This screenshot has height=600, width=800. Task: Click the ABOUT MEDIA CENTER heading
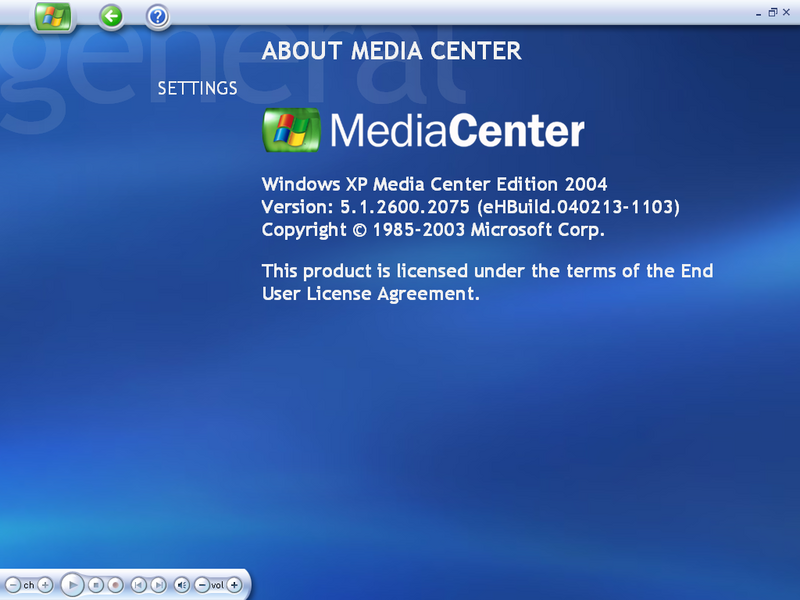(x=391, y=51)
